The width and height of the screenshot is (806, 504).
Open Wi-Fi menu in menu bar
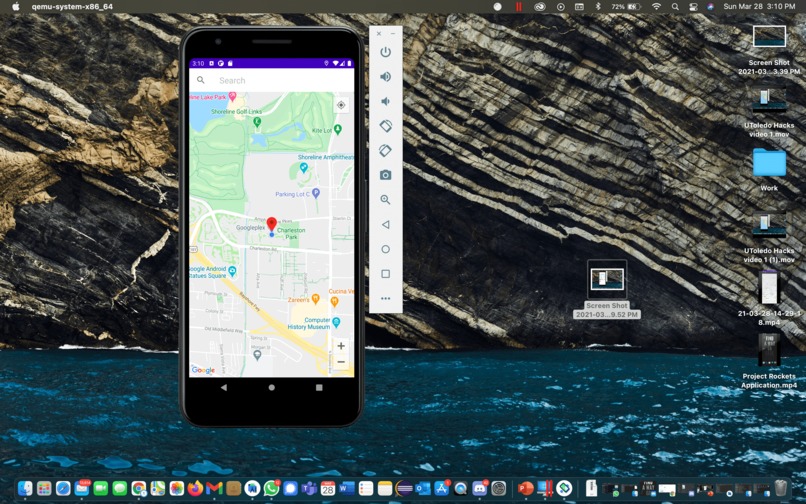coord(656,7)
